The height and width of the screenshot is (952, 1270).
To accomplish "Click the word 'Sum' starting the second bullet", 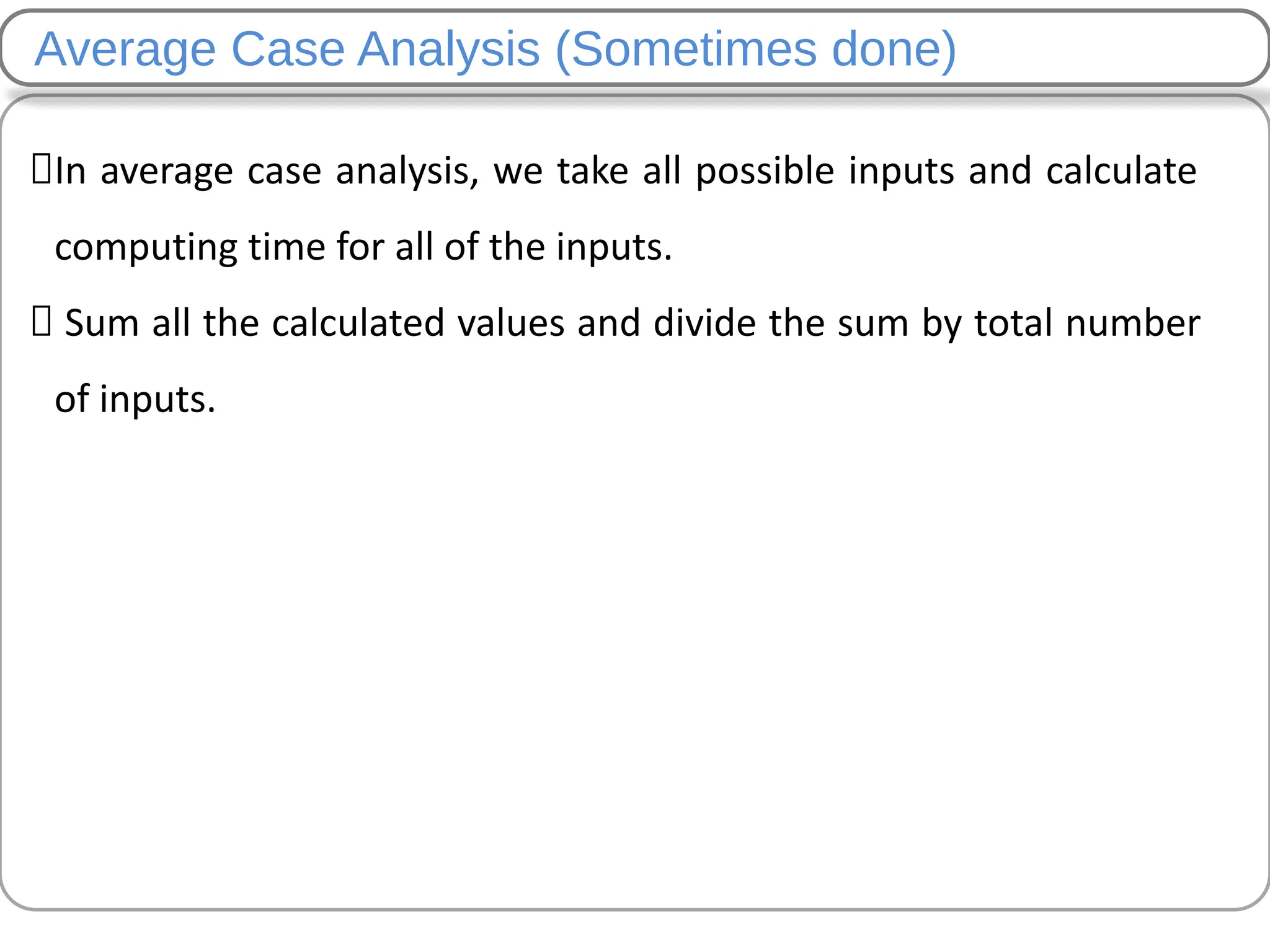I will [x=102, y=324].
